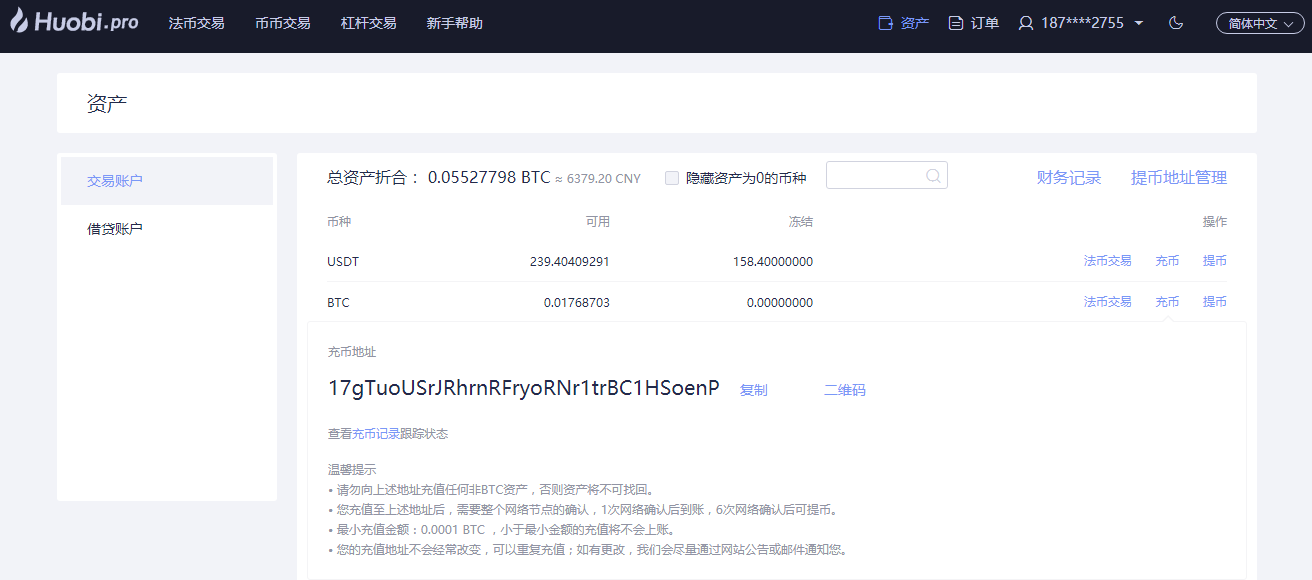Image resolution: width=1312 pixels, height=580 pixels.
Task: Click the user profile avatar icon
Action: coord(1026,23)
